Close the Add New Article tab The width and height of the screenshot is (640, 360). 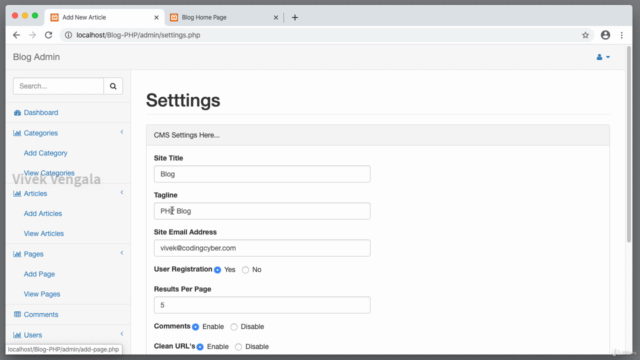coord(156,18)
